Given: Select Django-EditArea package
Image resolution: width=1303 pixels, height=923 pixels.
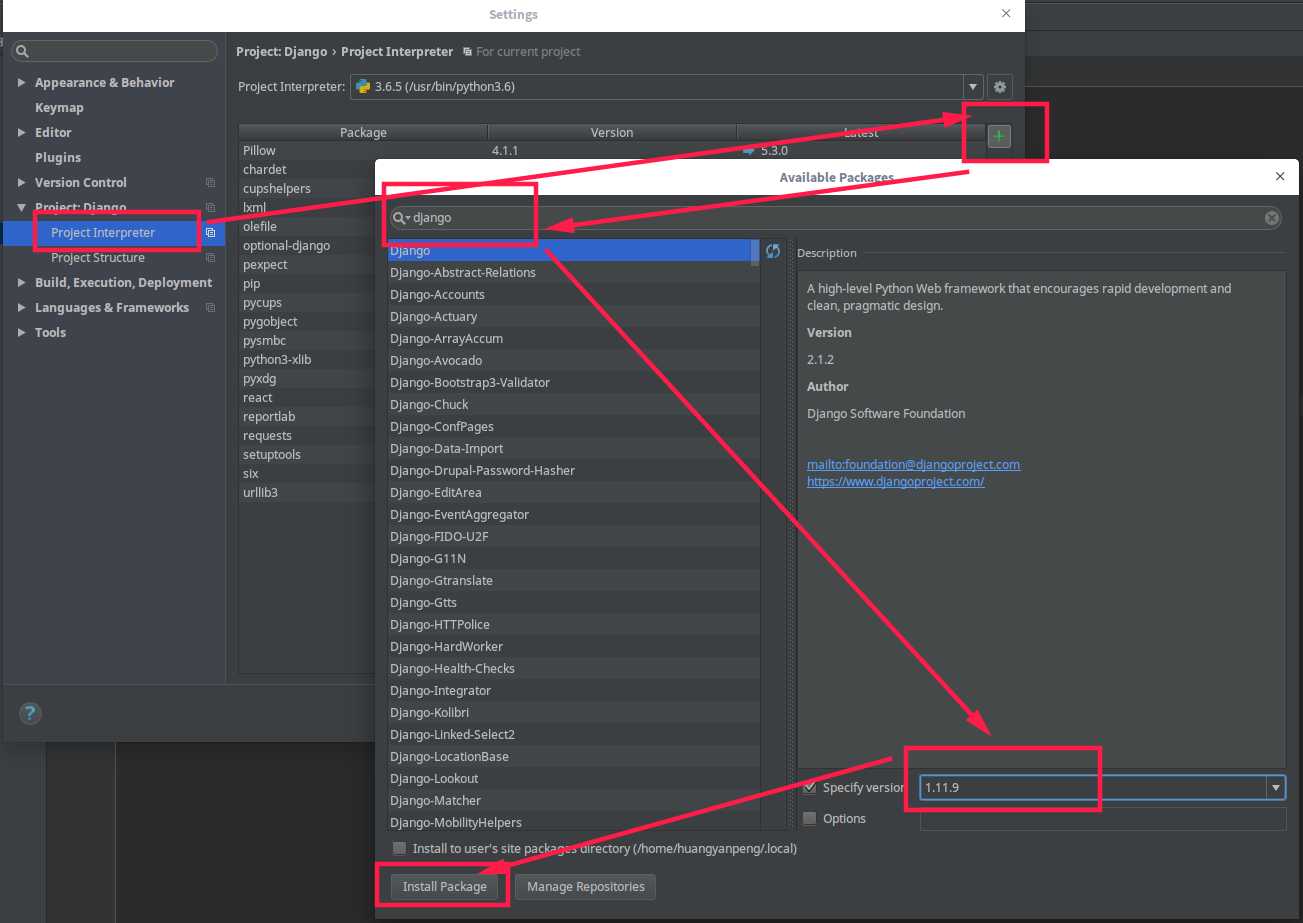Looking at the screenshot, I should click(x=573, y=493).
